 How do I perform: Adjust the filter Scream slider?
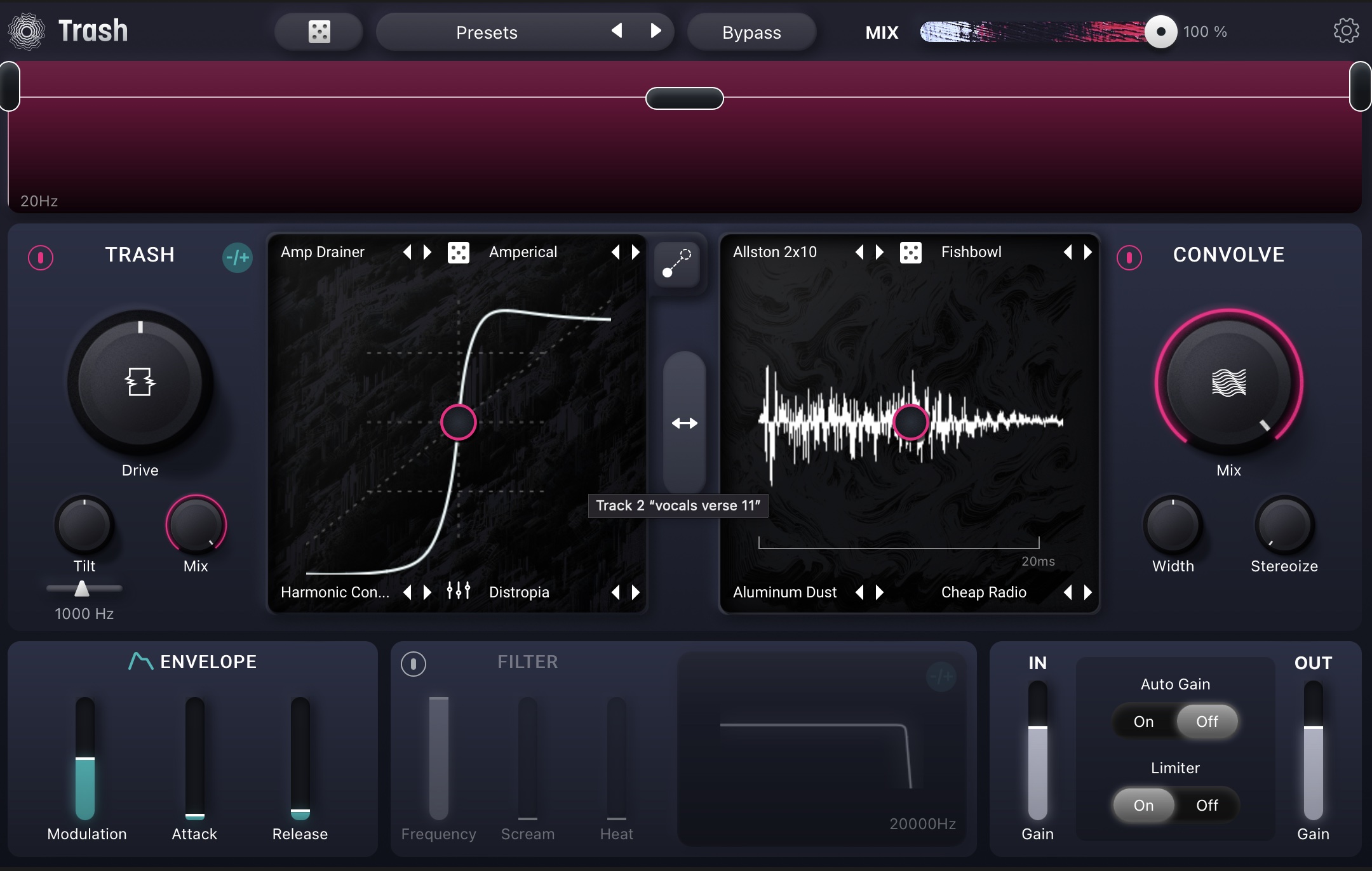pos(527,758)
